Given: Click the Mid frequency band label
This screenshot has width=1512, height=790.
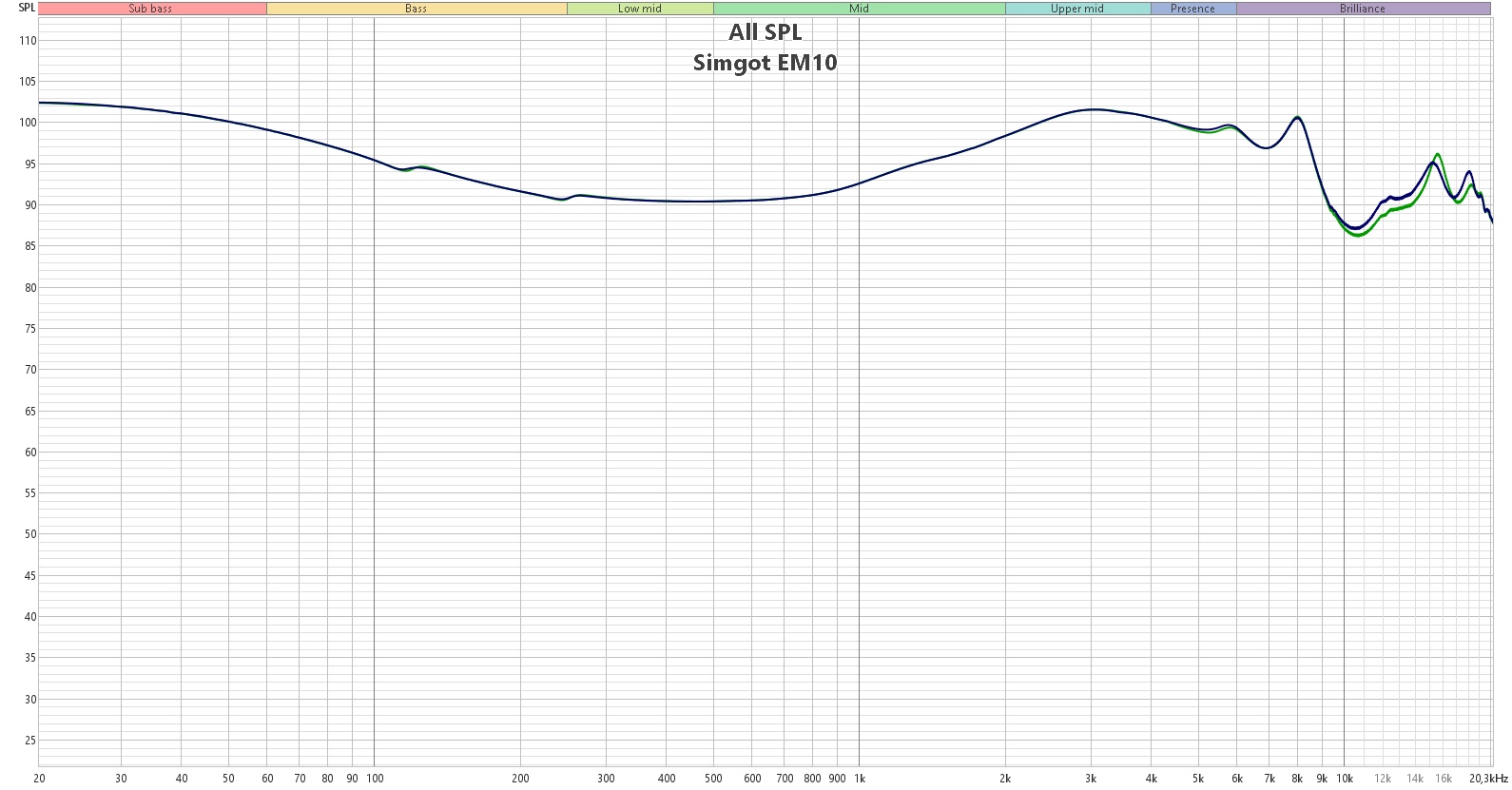Looking at the screenshot, I should click(x=859, y=9).
